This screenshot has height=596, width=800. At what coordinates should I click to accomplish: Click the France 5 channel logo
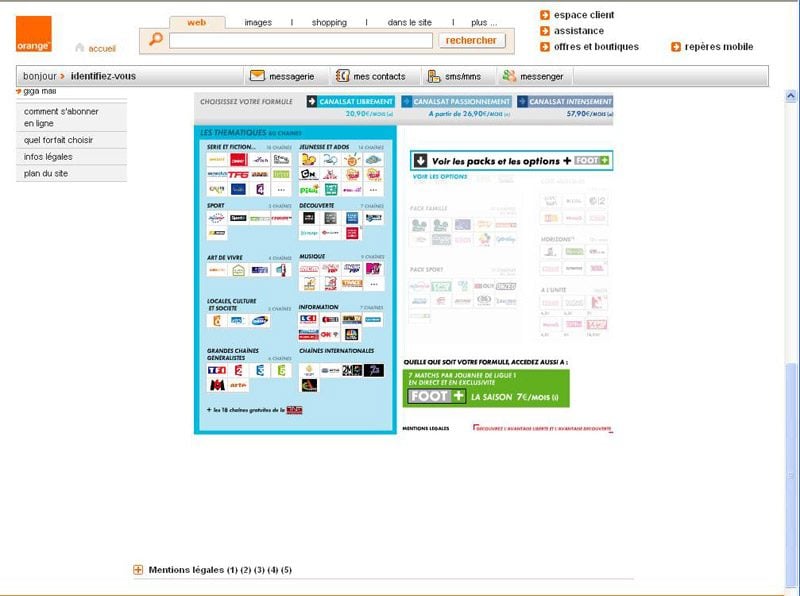pyautogui.click(x=281, y=370)
